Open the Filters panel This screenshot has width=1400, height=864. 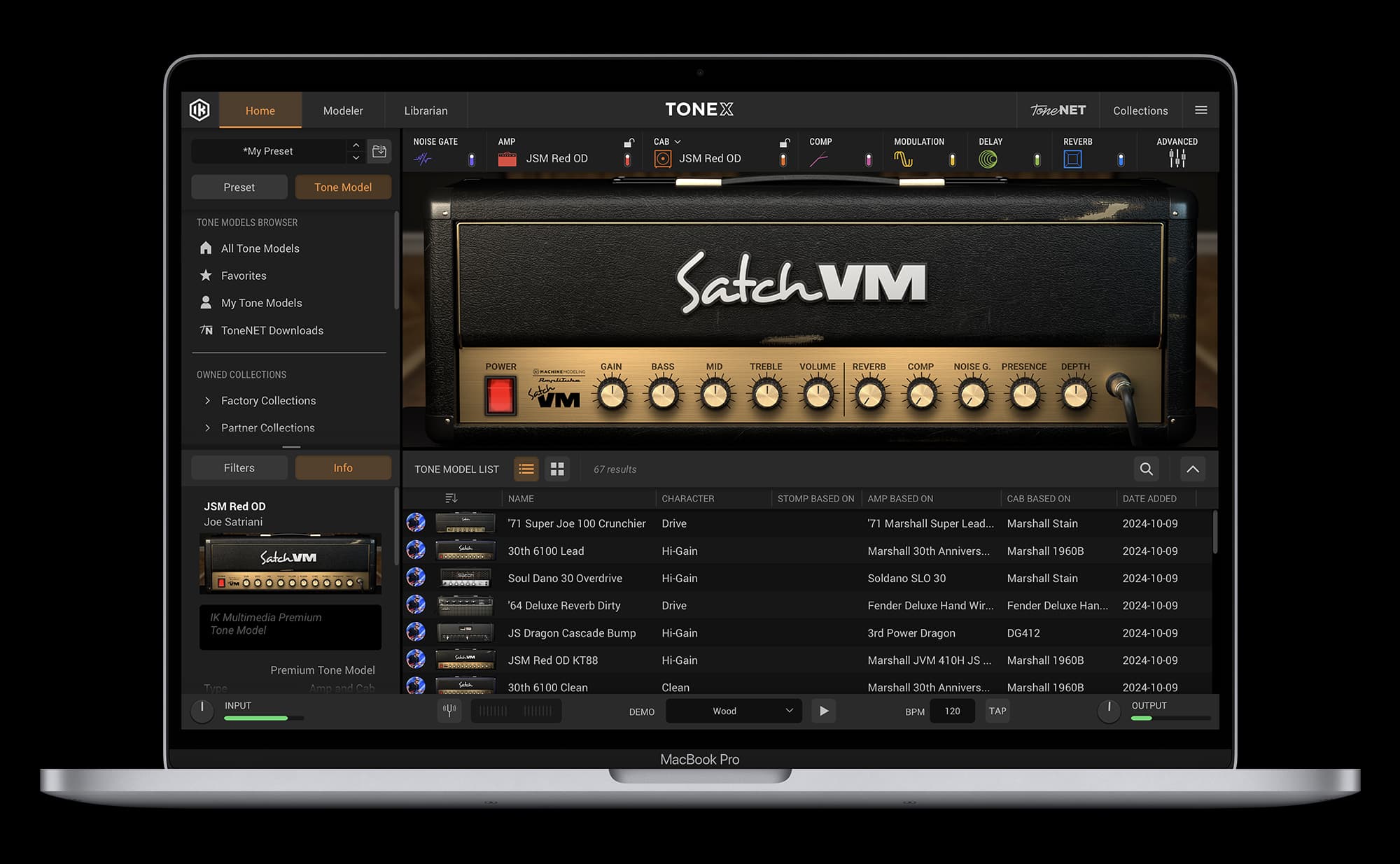(238, 467)
